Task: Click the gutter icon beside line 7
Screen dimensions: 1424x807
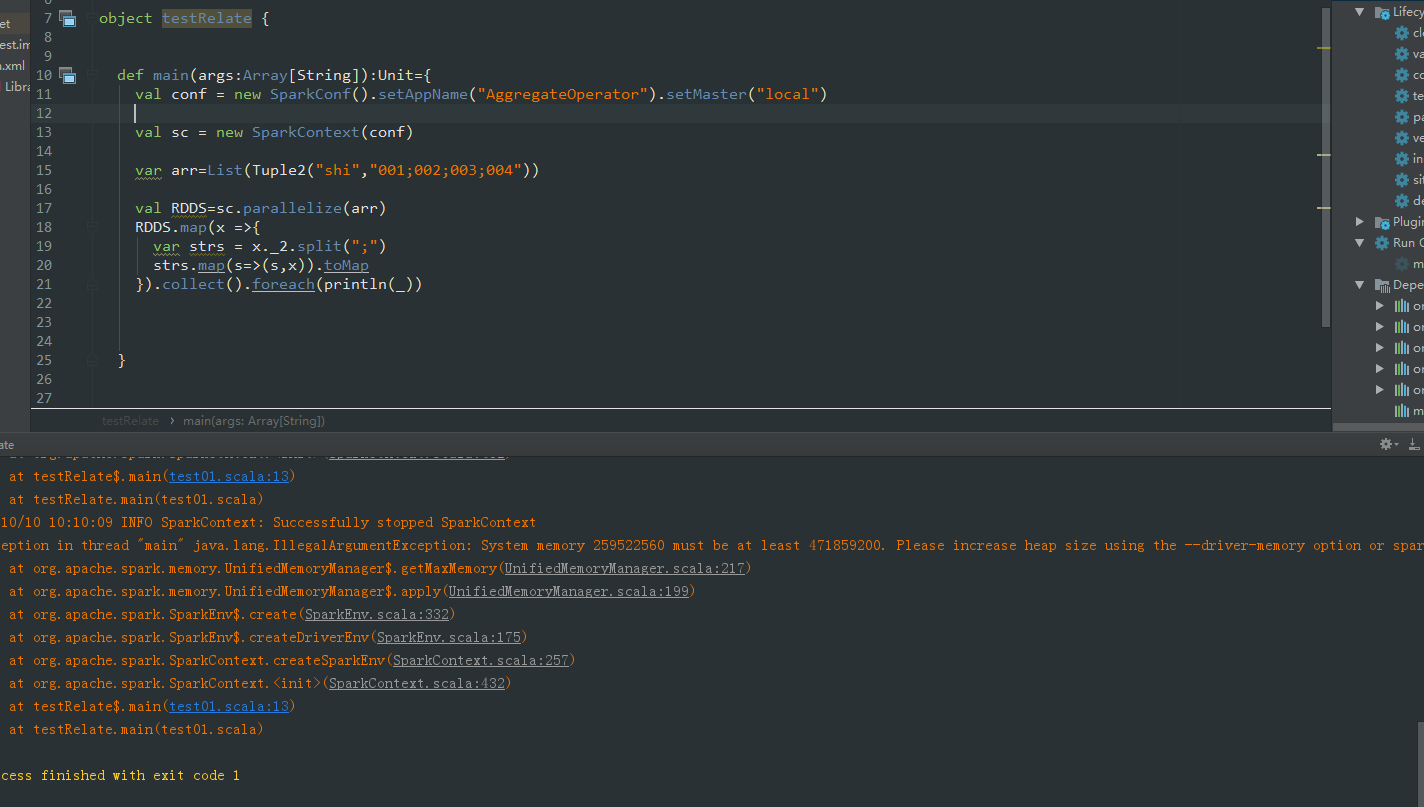Action: [x=67, y=18]
